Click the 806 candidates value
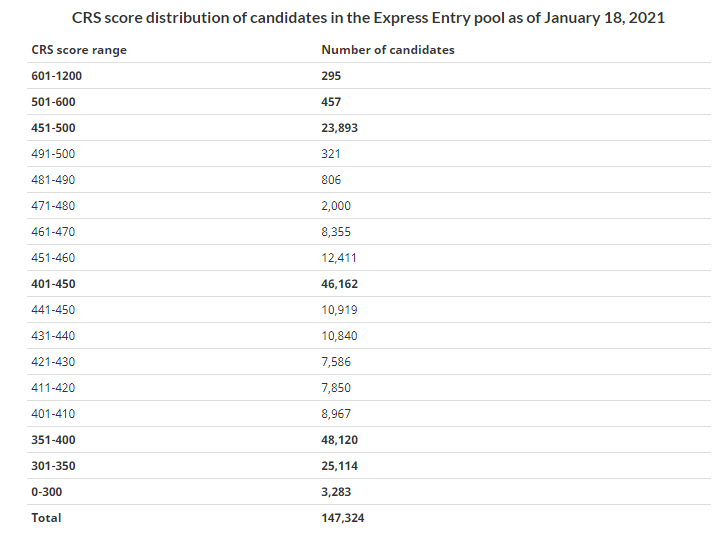Image resolution: width=725 pixels, height=538 pixels. pyautogui.click(x=331, y=180)
